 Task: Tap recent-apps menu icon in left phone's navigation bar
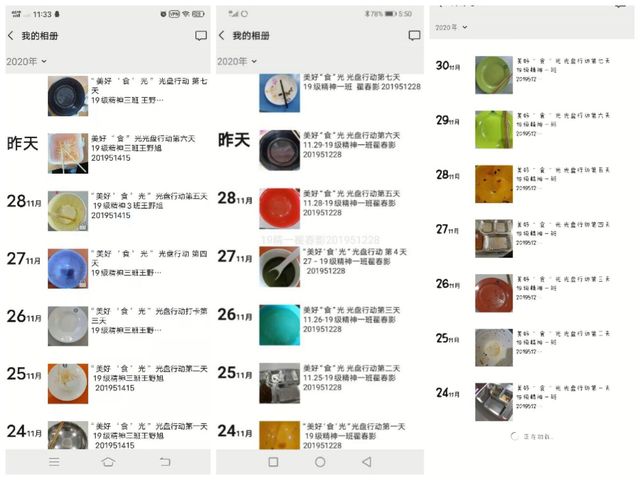(54, 462)
